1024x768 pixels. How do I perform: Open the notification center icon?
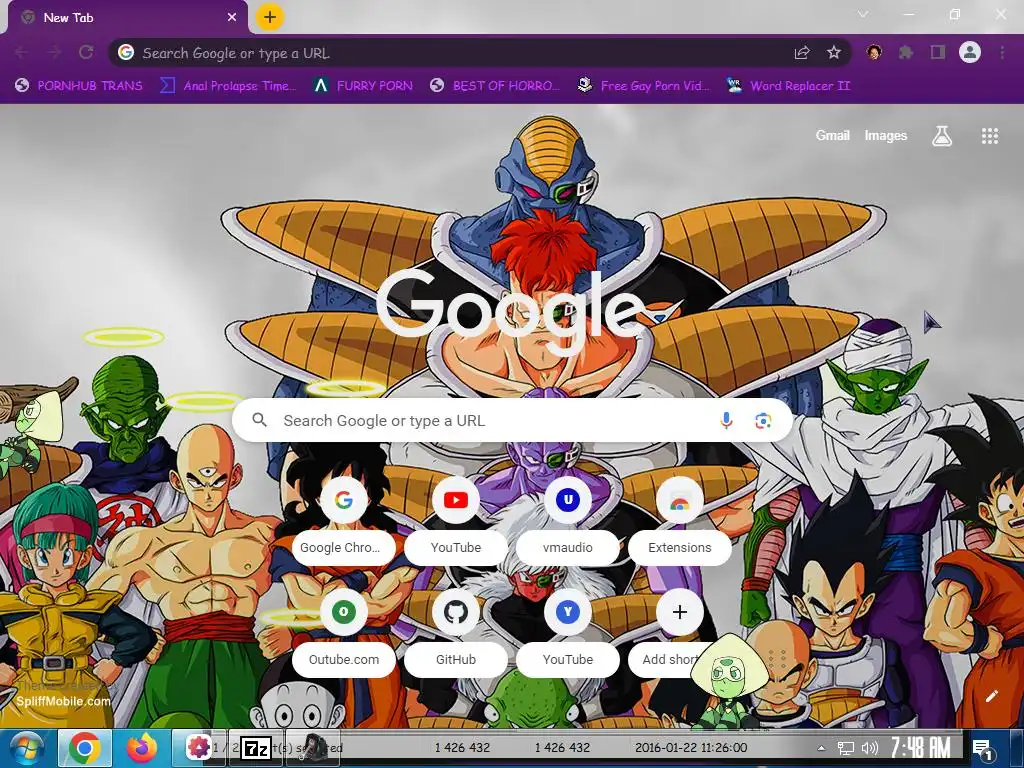[982, 748]
